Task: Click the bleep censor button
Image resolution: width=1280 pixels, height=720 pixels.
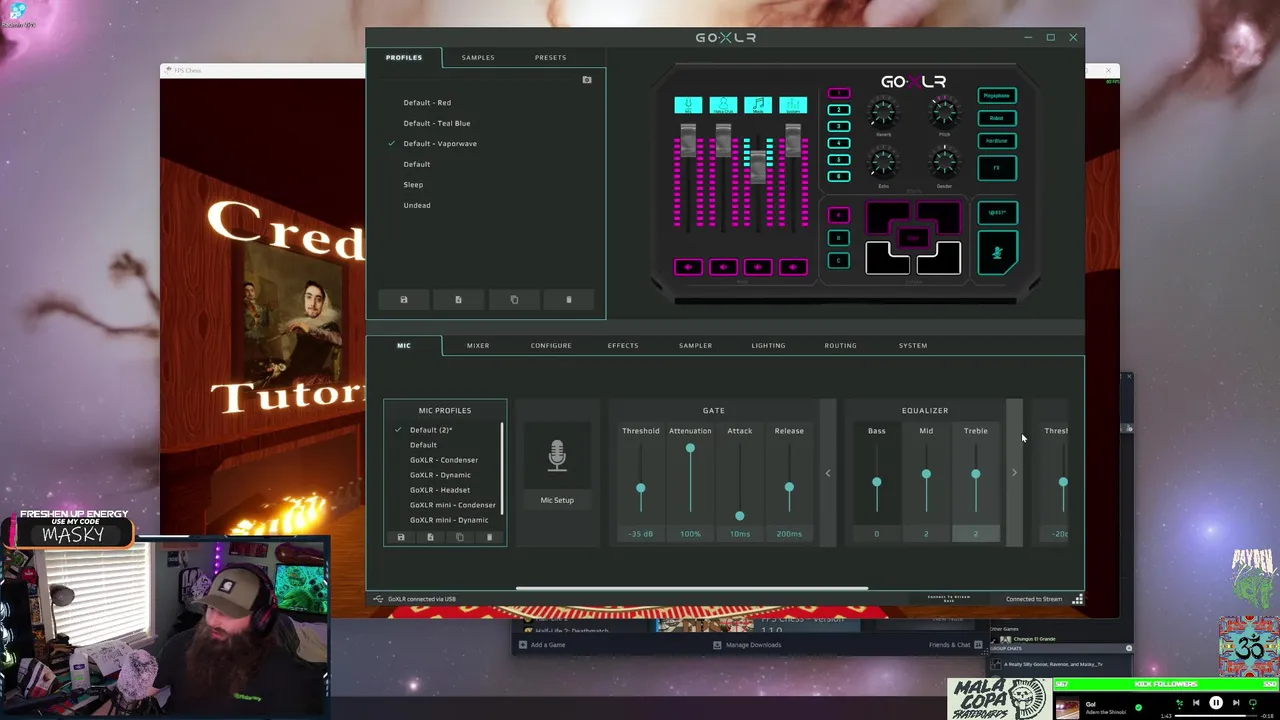Action: 997,212
